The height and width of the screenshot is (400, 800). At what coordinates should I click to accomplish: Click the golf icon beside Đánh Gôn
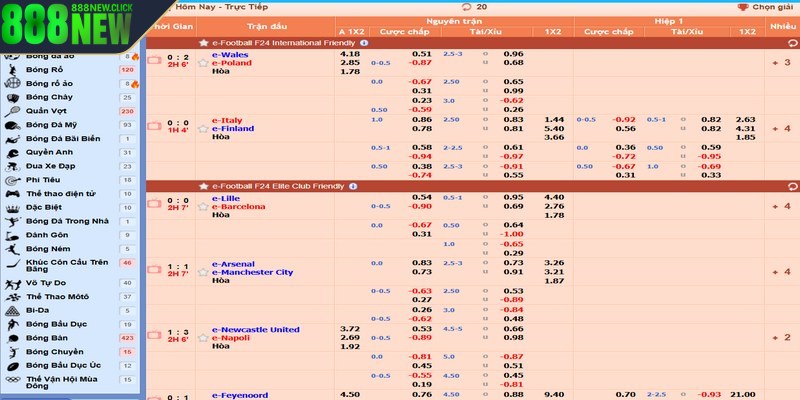coord(12,235)
